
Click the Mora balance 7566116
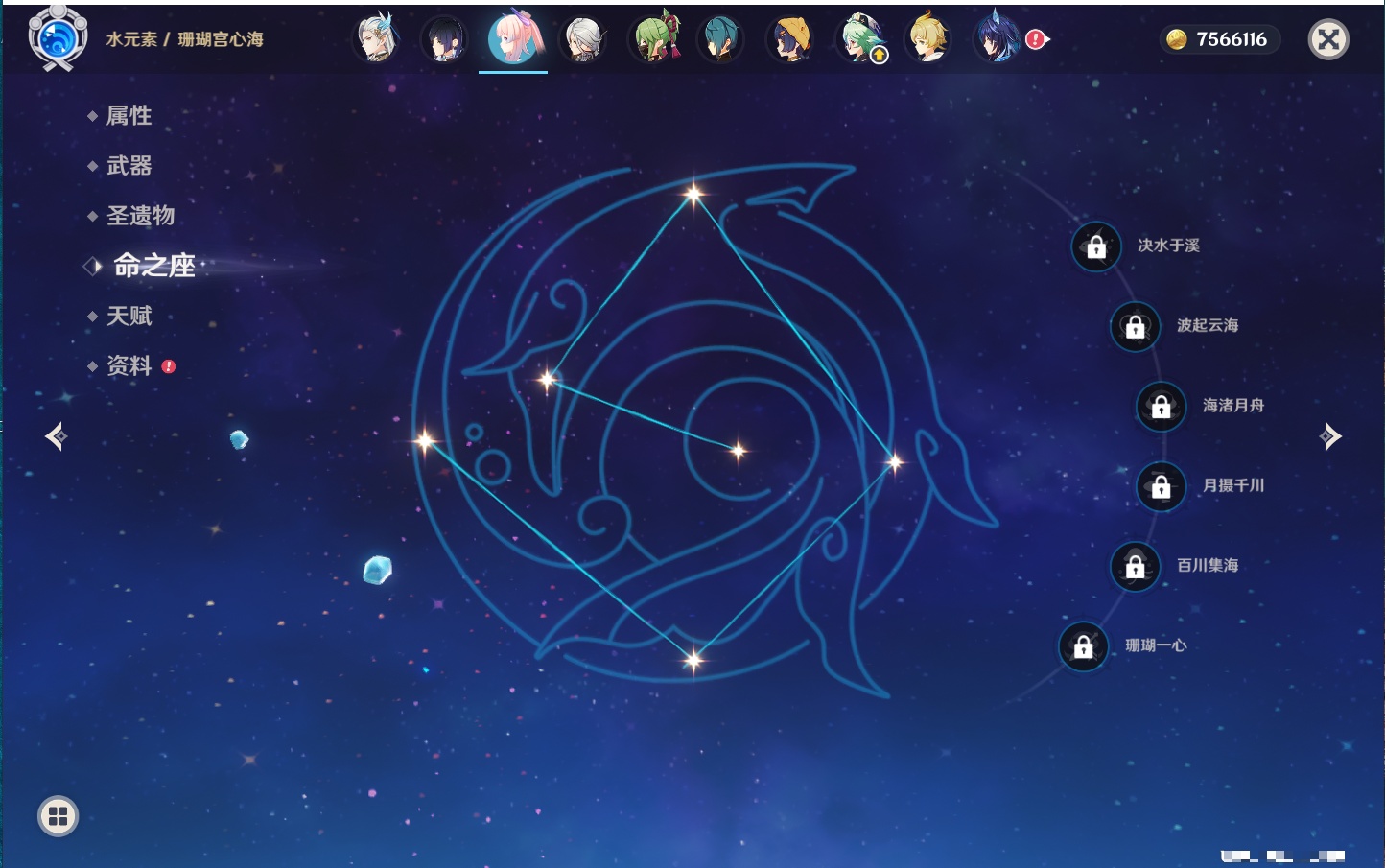pyautogui.click(x=1220, y=39)
